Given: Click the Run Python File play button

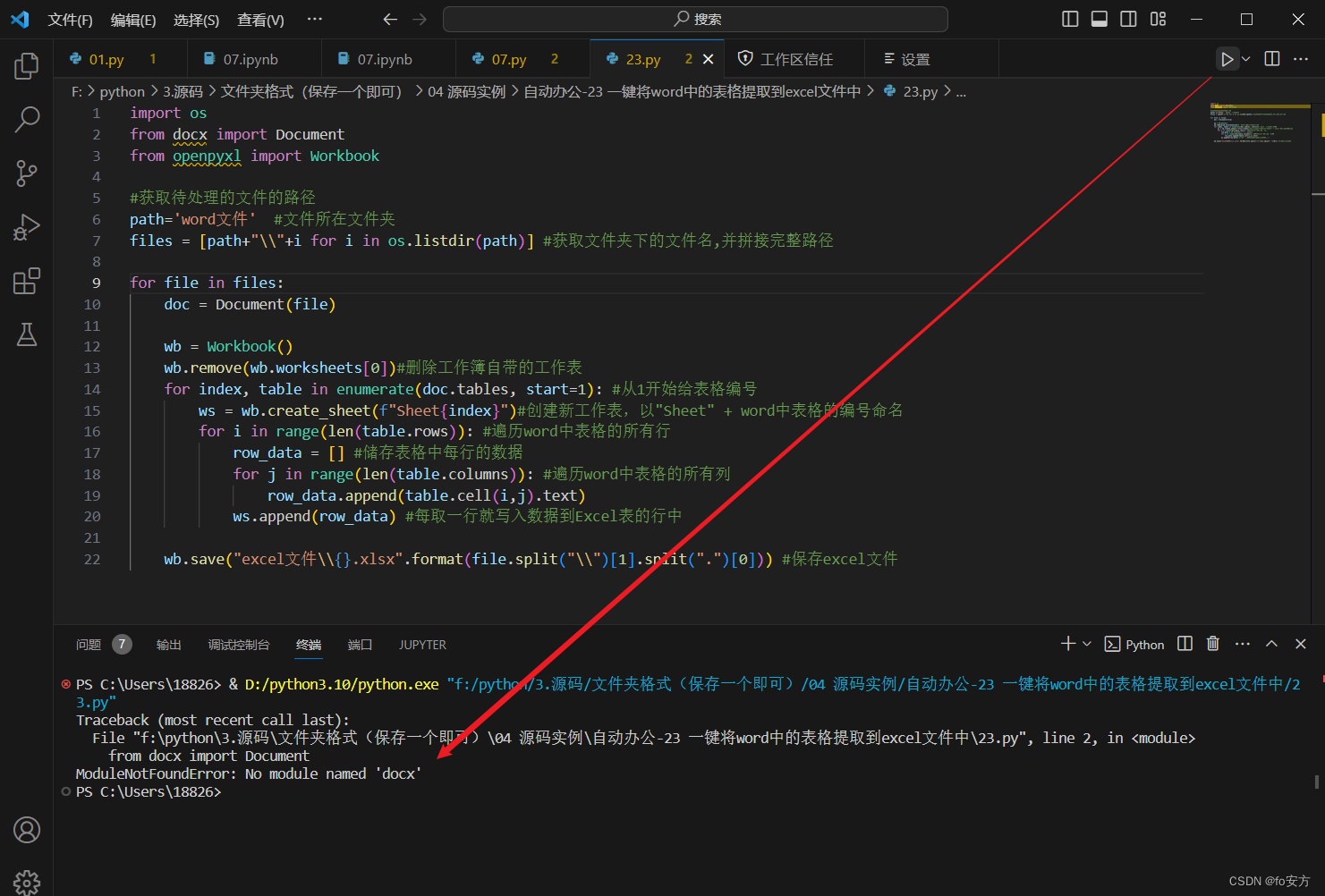Looking at the screenshot, I should tap(1227, 59).
